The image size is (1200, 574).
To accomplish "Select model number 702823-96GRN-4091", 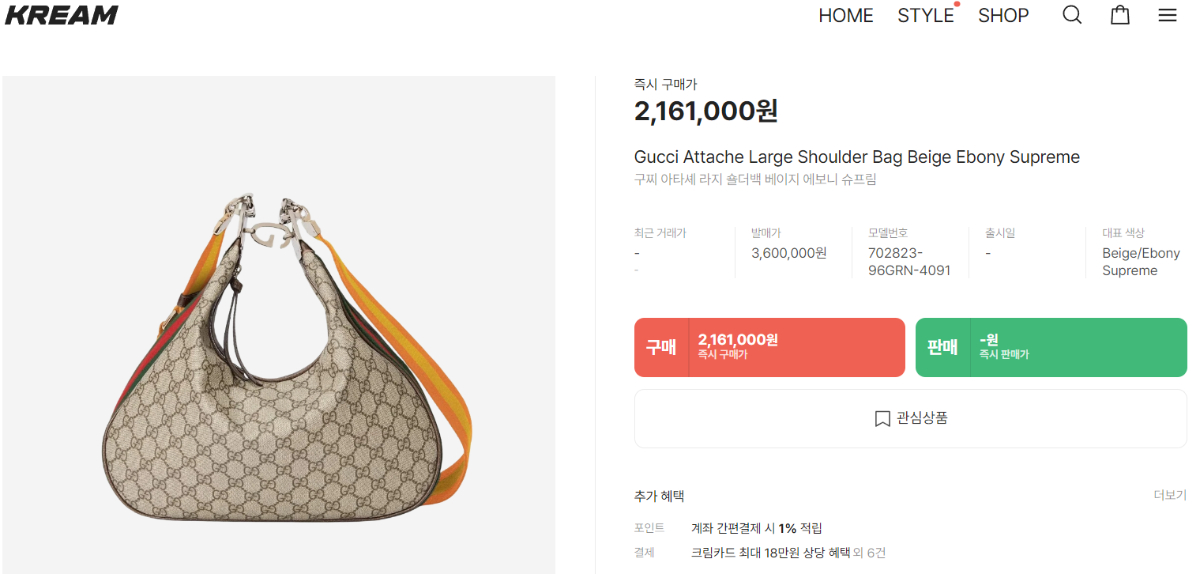I will [909, 262].
